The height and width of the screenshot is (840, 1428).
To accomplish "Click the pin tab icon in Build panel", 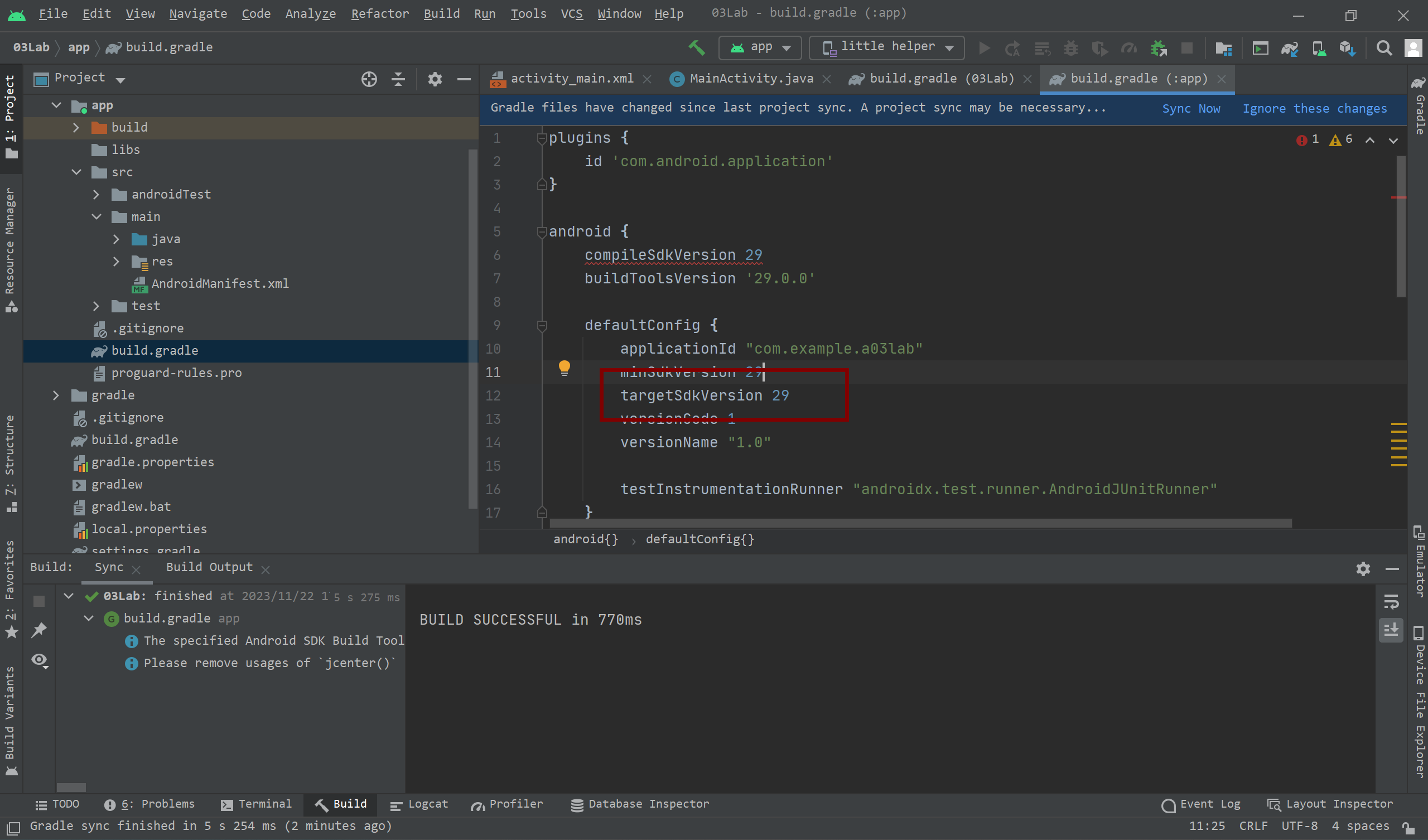I will click(38, 630).
